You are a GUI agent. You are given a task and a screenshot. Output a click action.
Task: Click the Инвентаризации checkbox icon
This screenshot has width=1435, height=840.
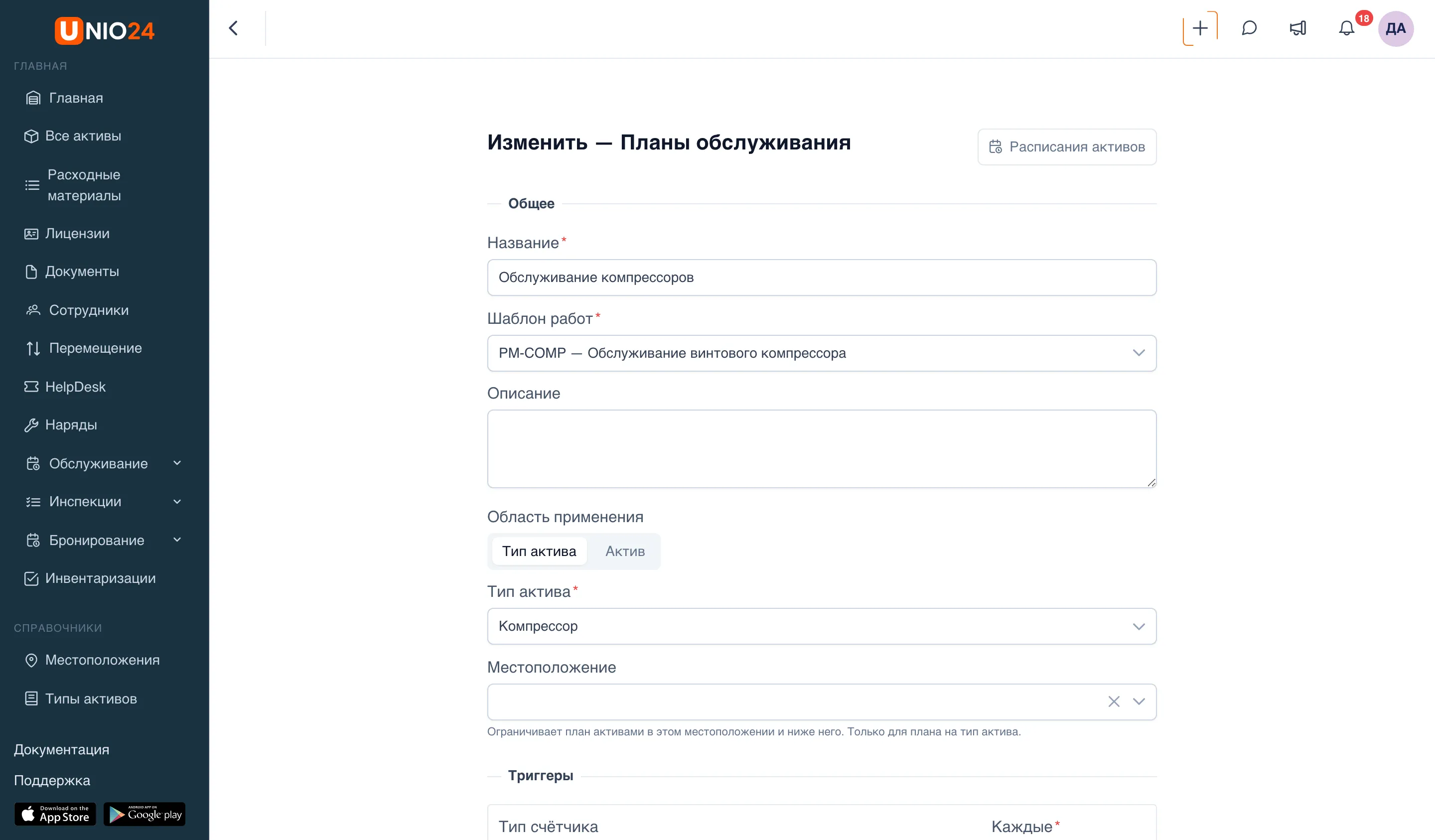31,578
